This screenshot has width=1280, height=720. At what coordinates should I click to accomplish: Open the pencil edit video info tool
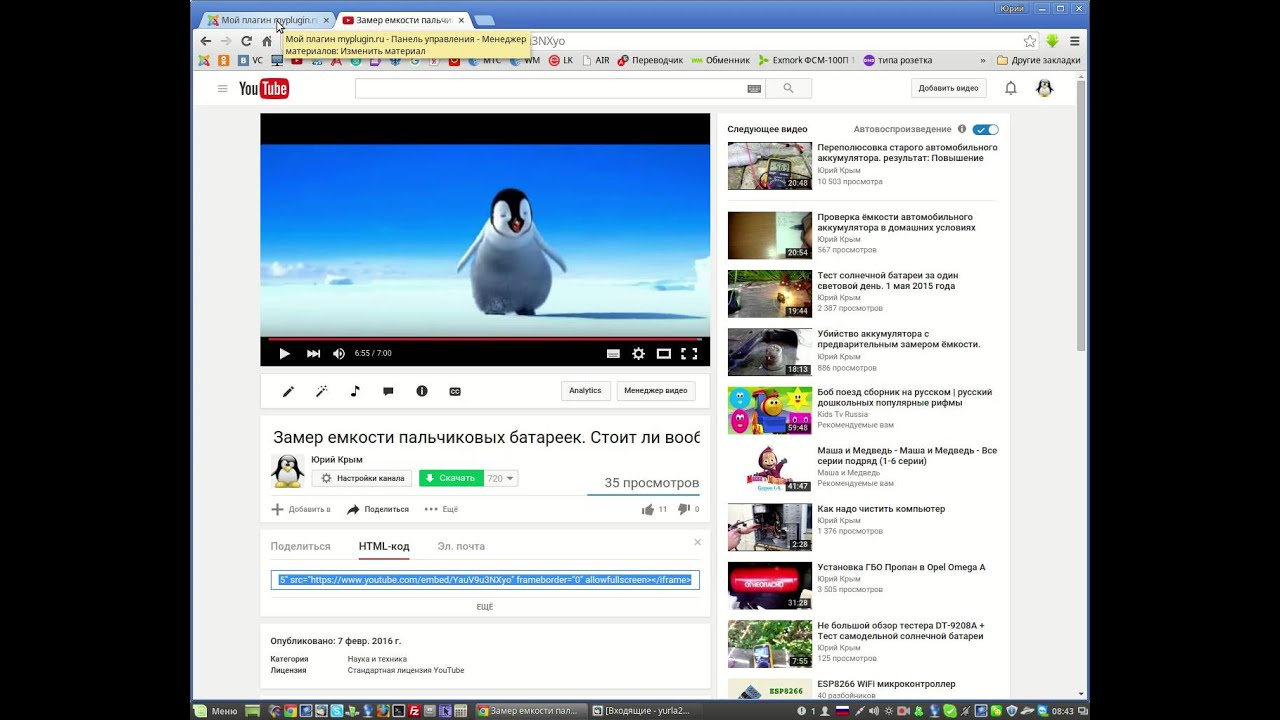pos(288,391)
